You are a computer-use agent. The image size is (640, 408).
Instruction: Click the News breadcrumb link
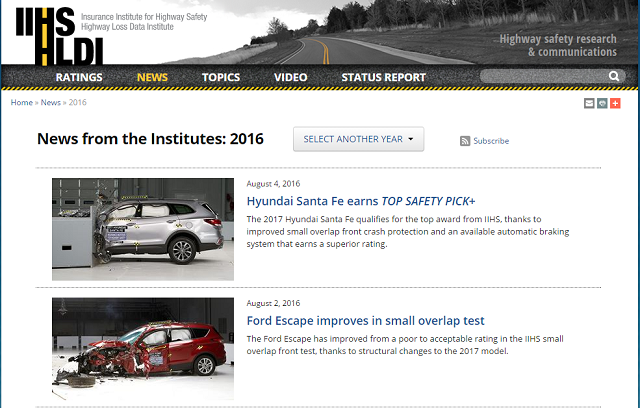[51, 102]
